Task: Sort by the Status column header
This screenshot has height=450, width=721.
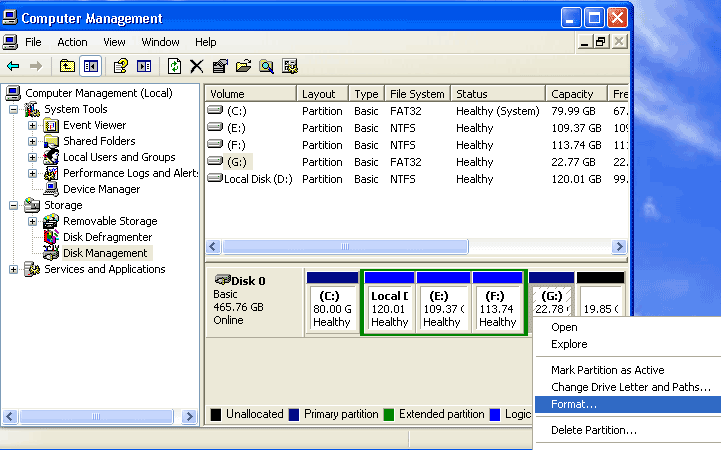Action: 498,94
